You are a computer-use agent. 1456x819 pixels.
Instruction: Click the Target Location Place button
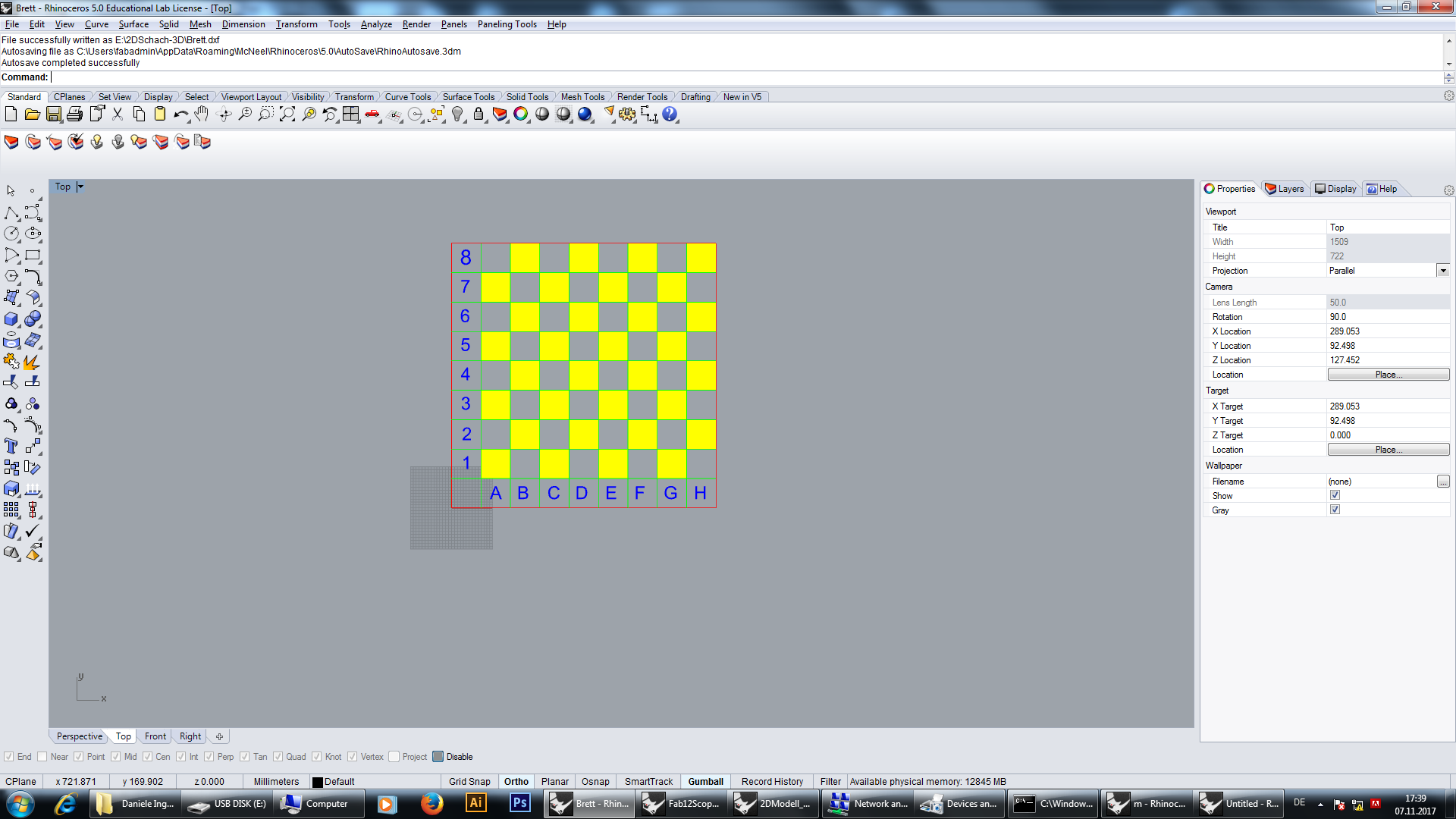[1388, 450]
